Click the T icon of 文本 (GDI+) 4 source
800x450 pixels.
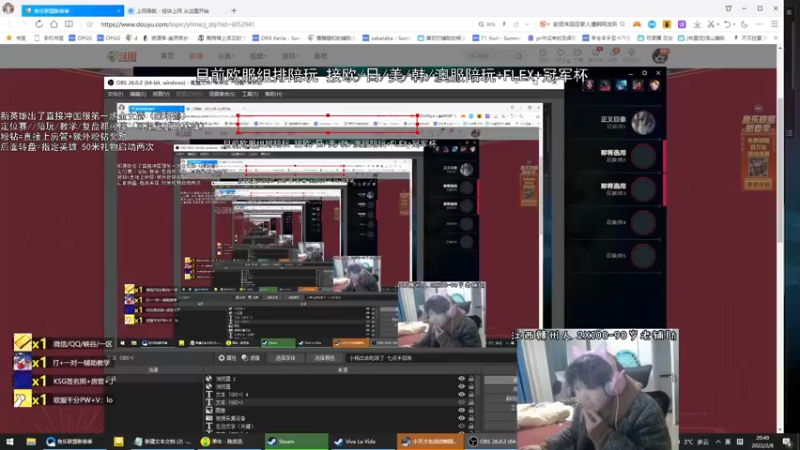209,394
